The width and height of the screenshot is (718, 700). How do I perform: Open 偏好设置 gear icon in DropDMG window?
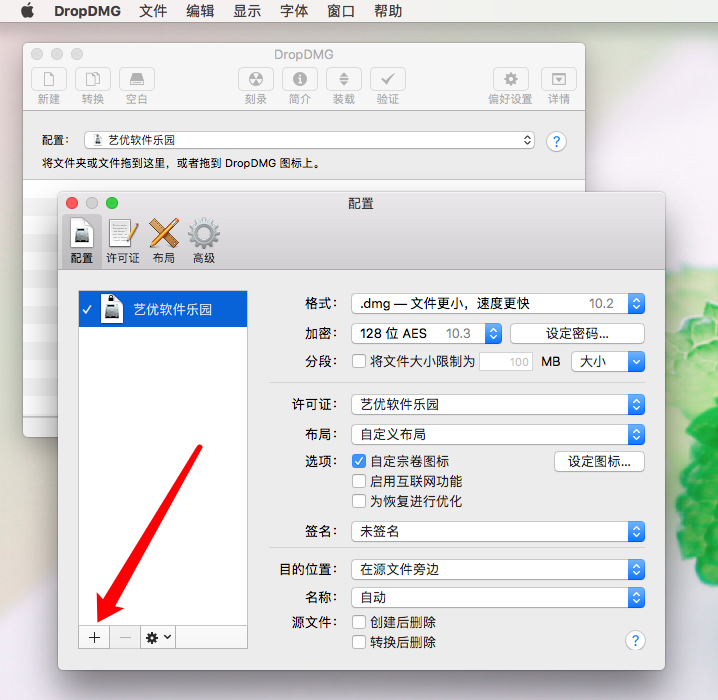tap(511, 79)
